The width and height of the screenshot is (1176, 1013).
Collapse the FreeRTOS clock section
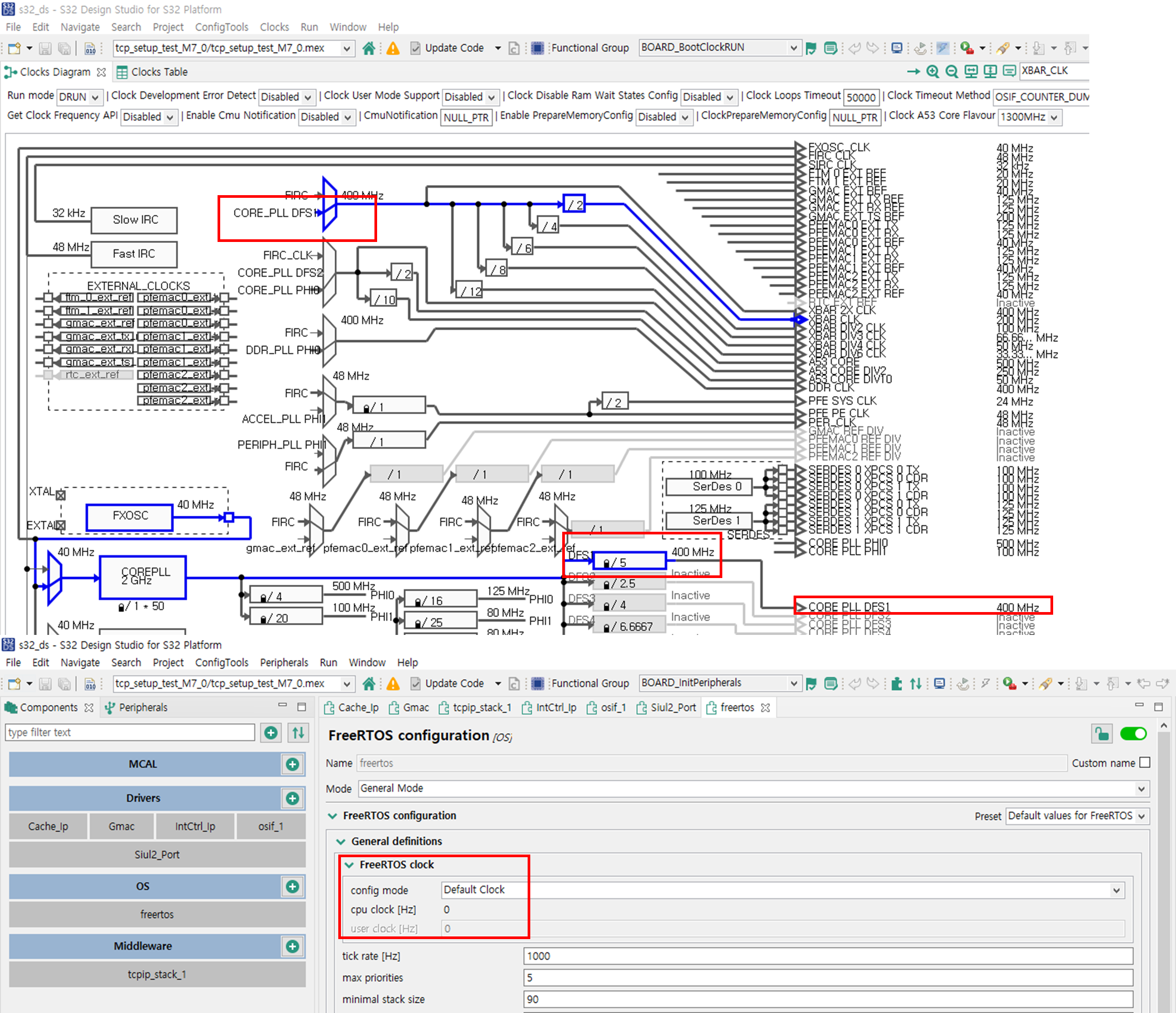tap(349, 865)
